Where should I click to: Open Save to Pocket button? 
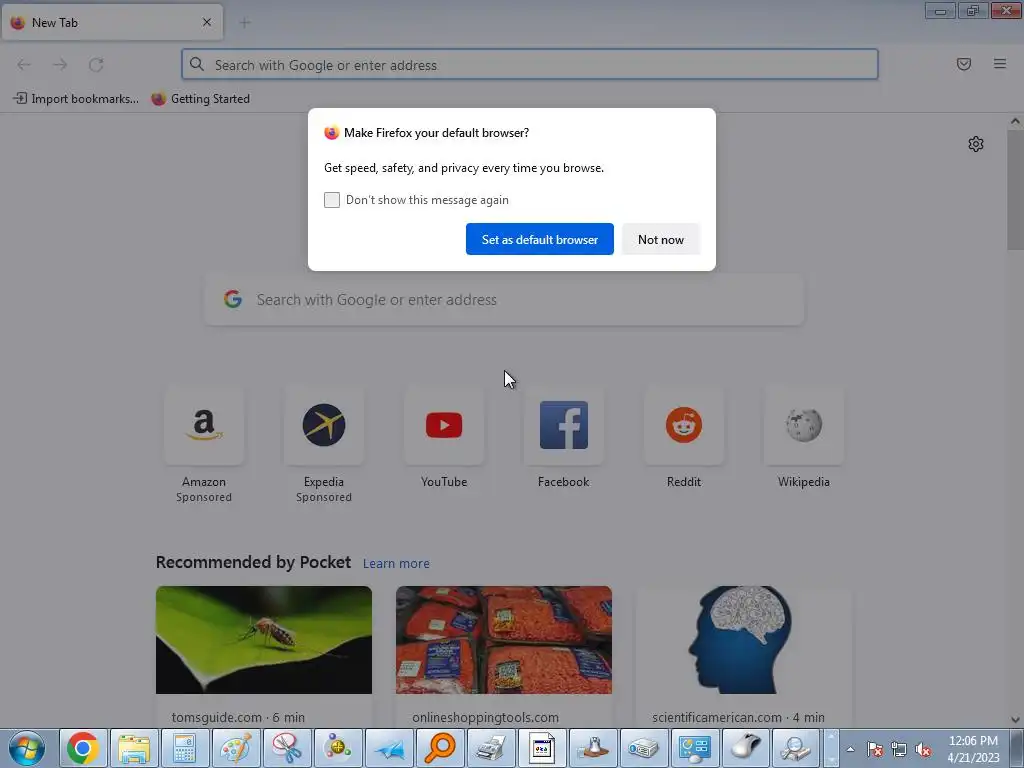pyautogui.click(x=964, y=64)
